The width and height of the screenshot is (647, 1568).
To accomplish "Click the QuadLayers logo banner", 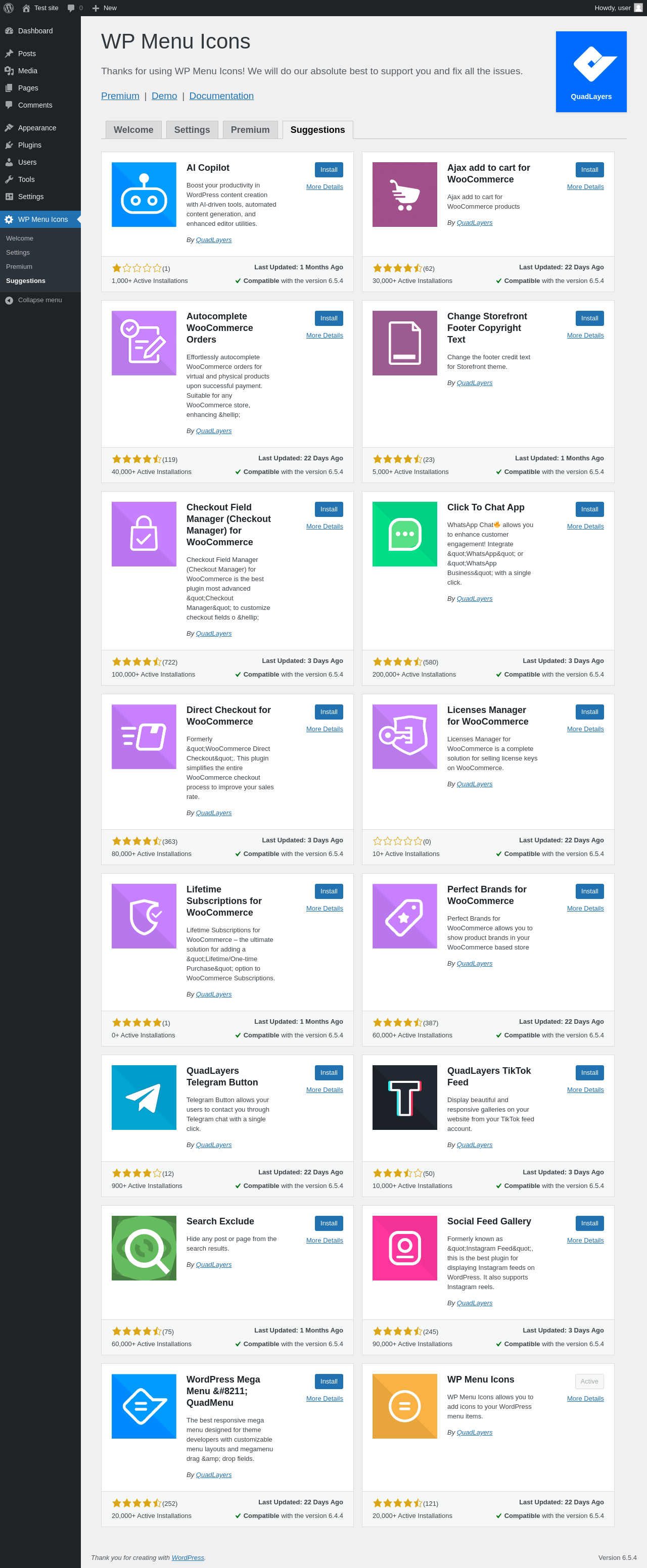I will (591, 72).
